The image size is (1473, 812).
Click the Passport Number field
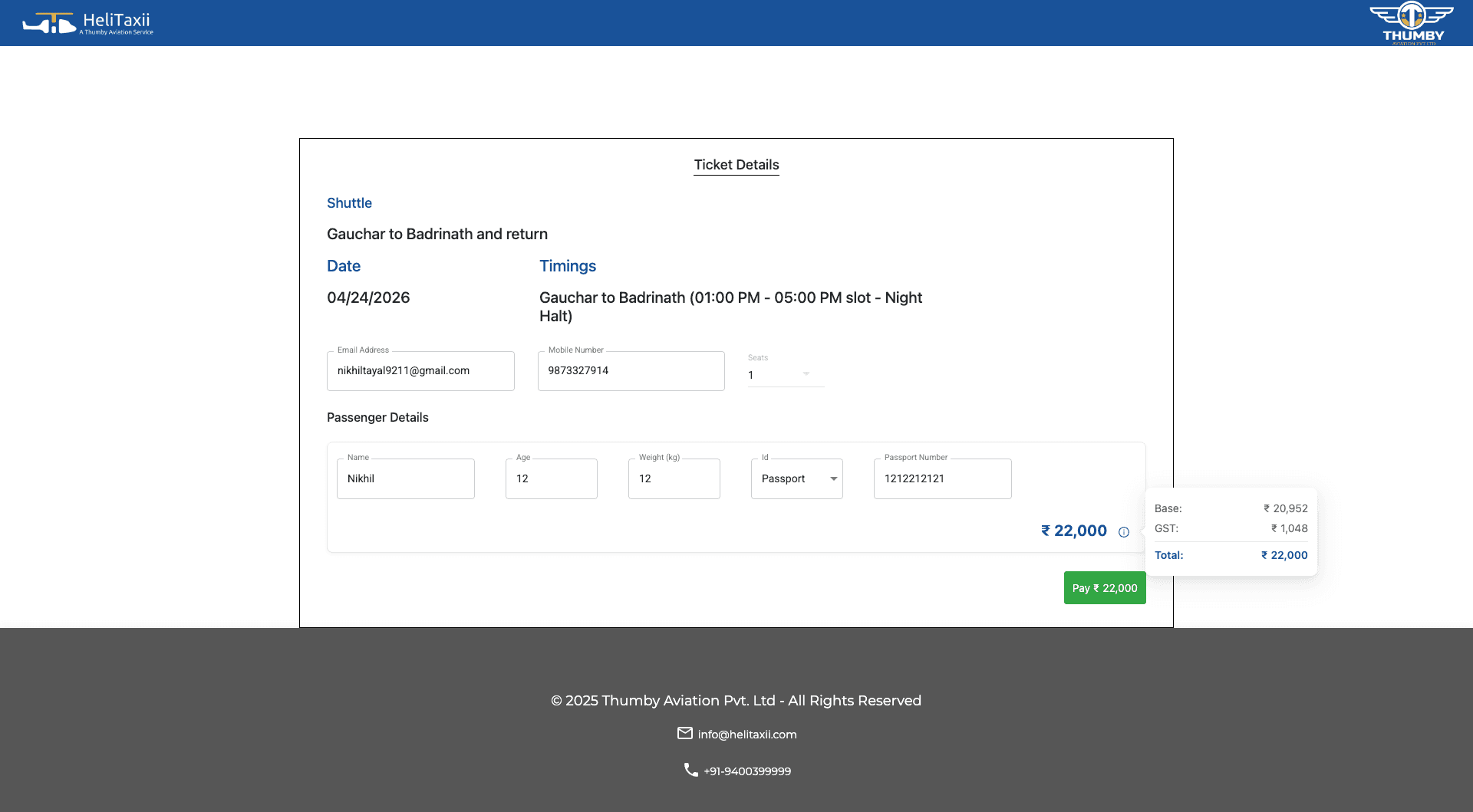pyautogui.click(x=942, y=478)
